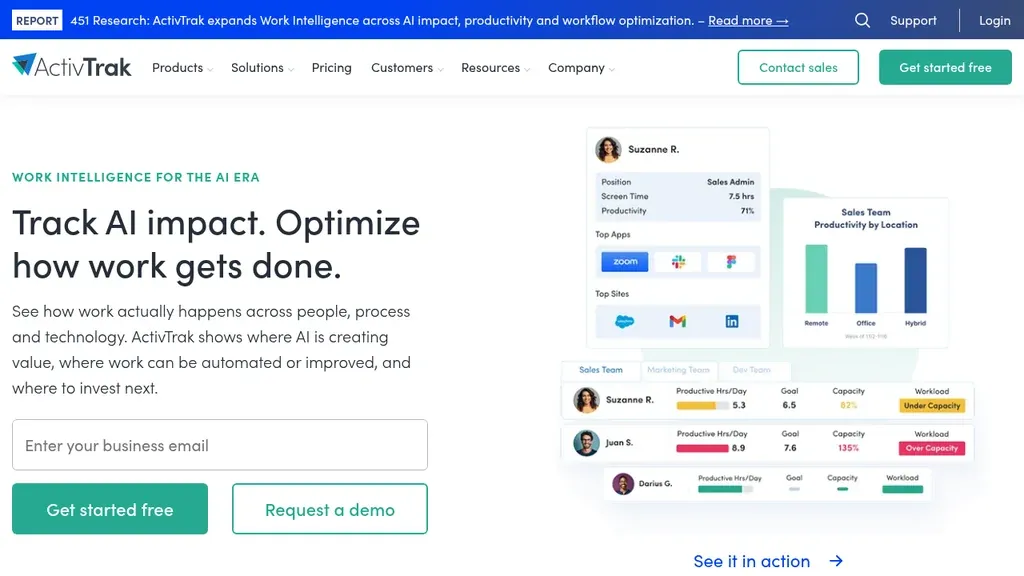Click Juan S. productive hours progress bar
Screen dimensions: 1024x576
702,448
